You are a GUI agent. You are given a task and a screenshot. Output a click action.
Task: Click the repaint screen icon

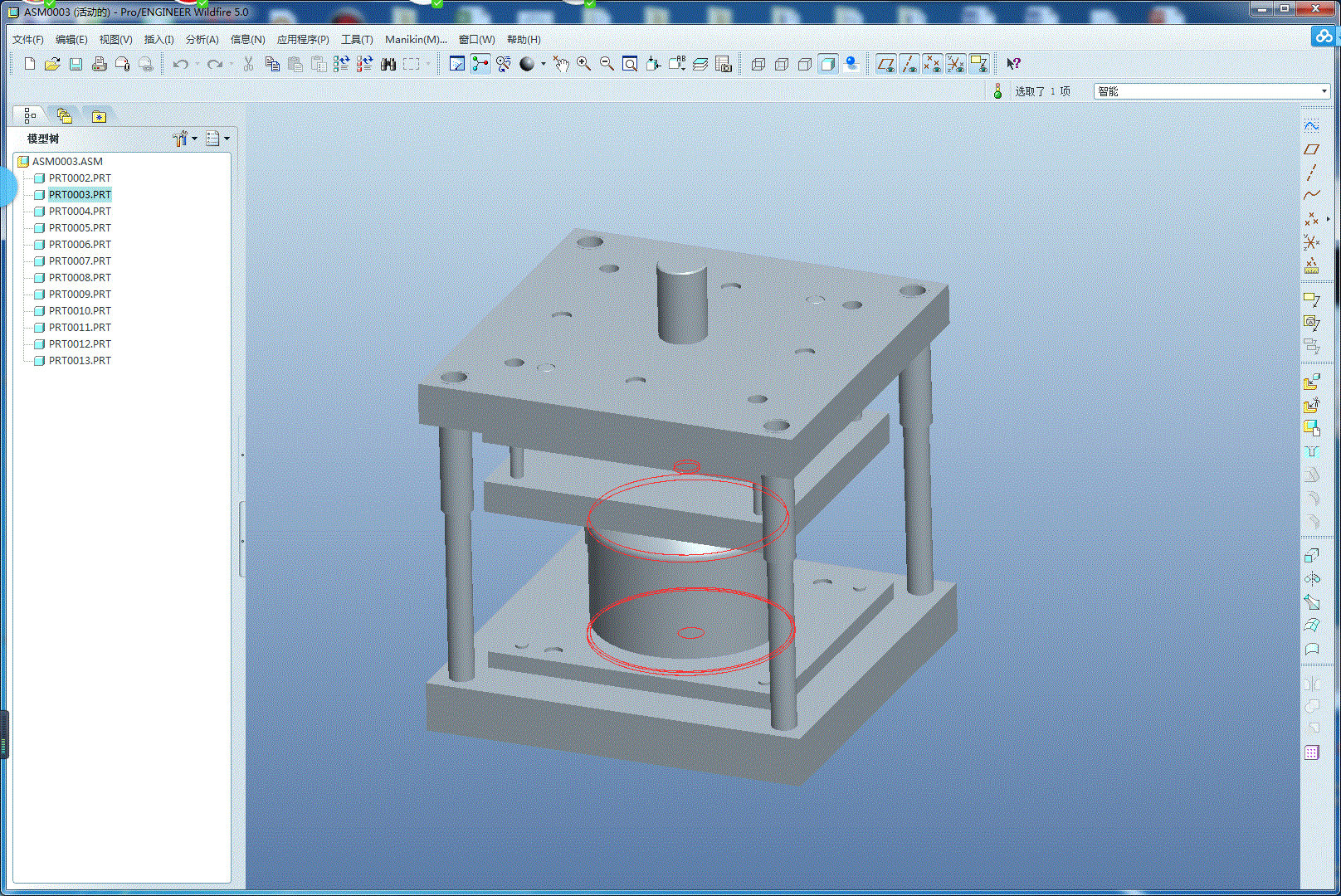(x=457, y=64)
